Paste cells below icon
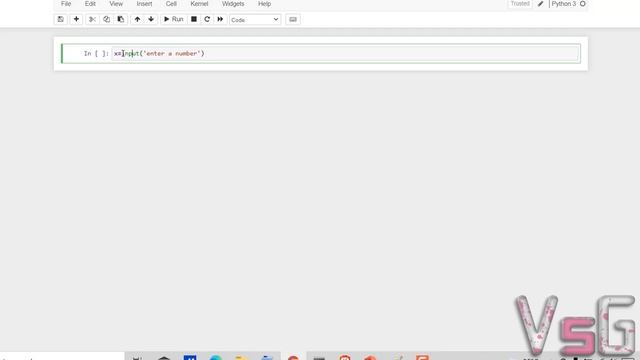This screenshot has width=640, height=360. pos(121,19)
